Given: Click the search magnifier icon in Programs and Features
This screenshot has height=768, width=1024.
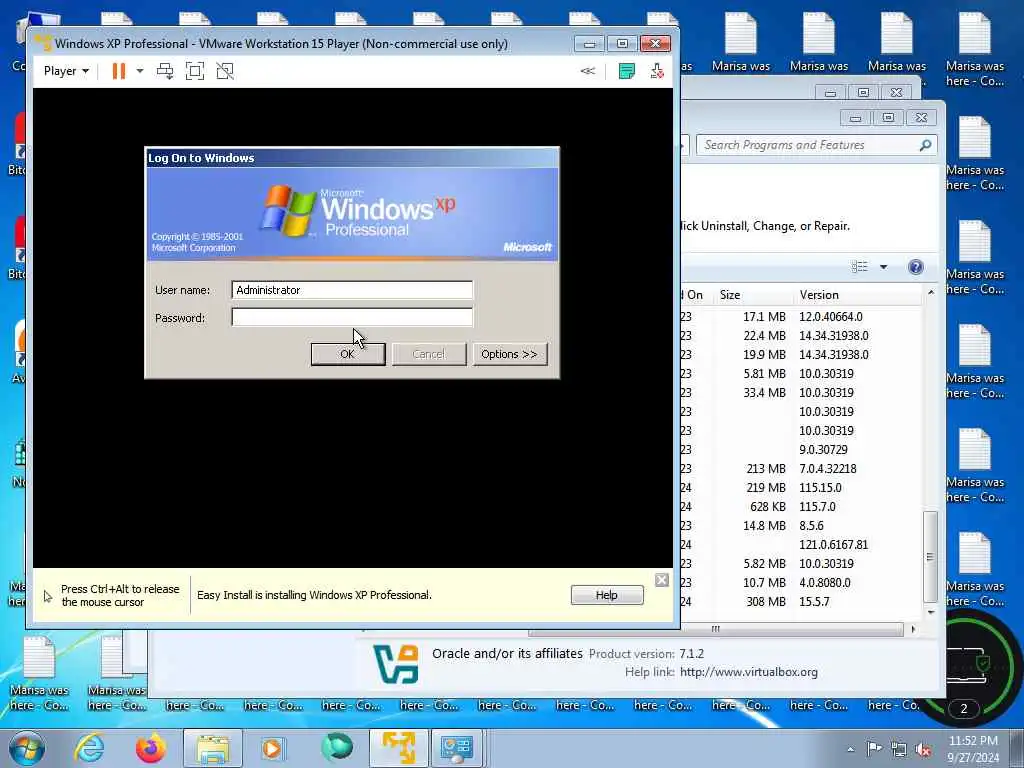Looking at the screenshot, I should point(925,145).
